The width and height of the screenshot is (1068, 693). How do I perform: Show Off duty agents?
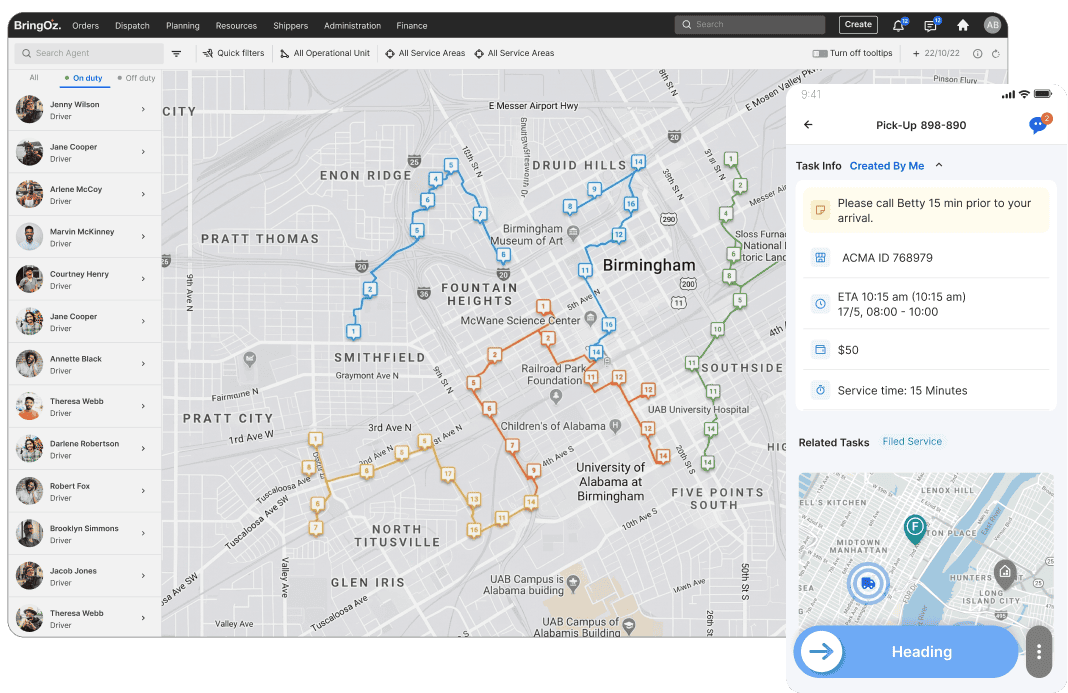click(x=137, y=78)
